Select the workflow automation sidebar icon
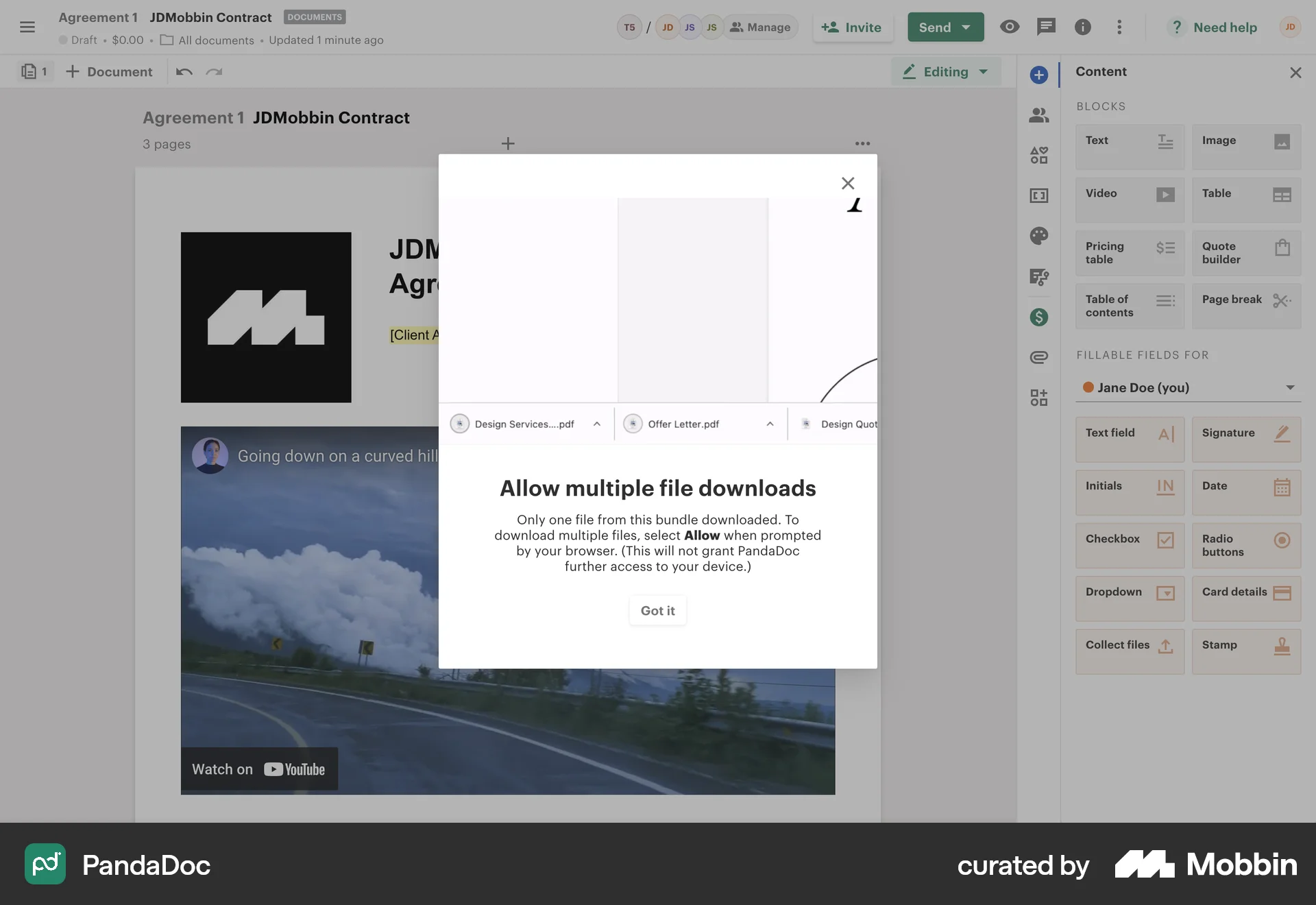The image size is (1316, 905). tap(1038, 277)
